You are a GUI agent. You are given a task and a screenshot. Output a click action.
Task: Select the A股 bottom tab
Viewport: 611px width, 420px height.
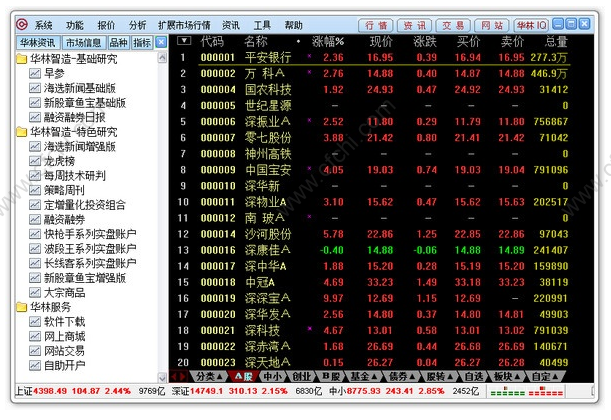pyautogui.click(x=244, y=377)
